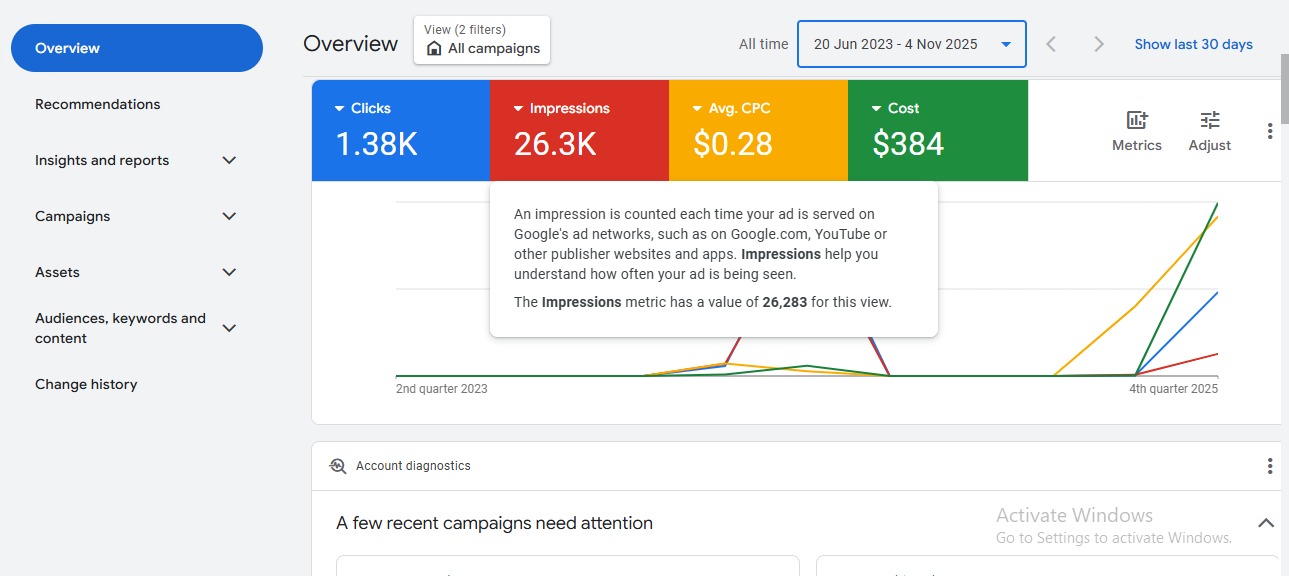Select Recommendations in the sidebar
Screen dimensions: 1289x576
(x=97, y=104)
